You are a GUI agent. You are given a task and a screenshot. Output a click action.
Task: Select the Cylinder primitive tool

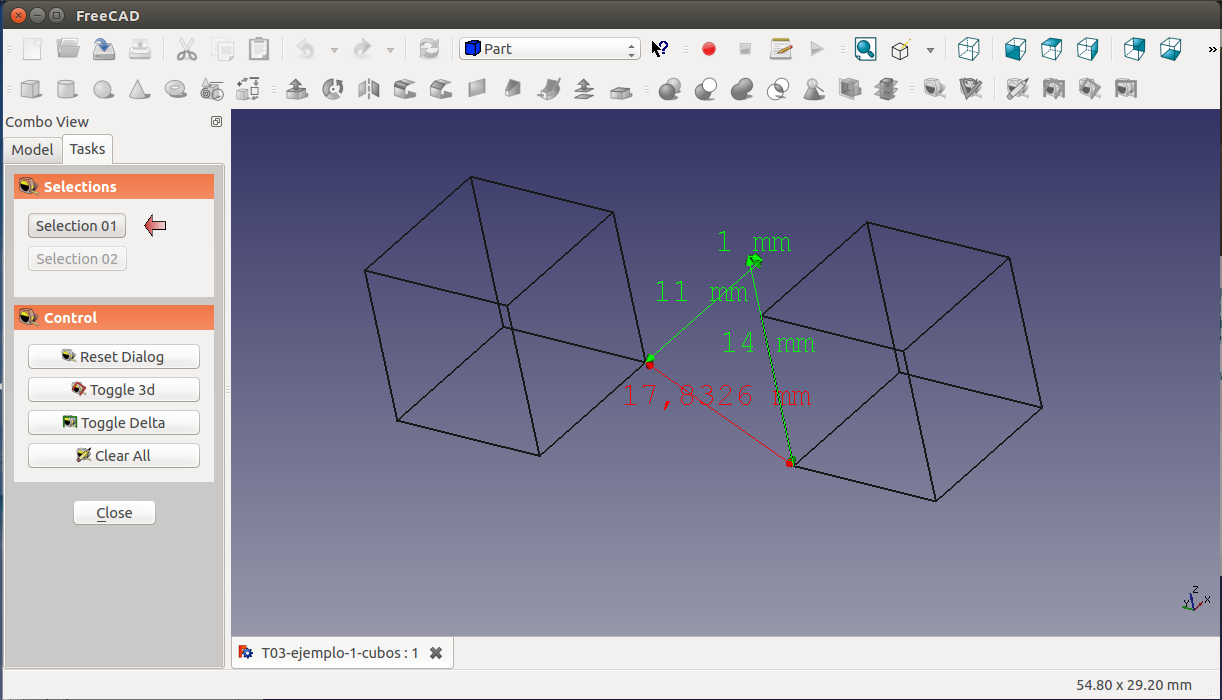click(x=67, y=90)
